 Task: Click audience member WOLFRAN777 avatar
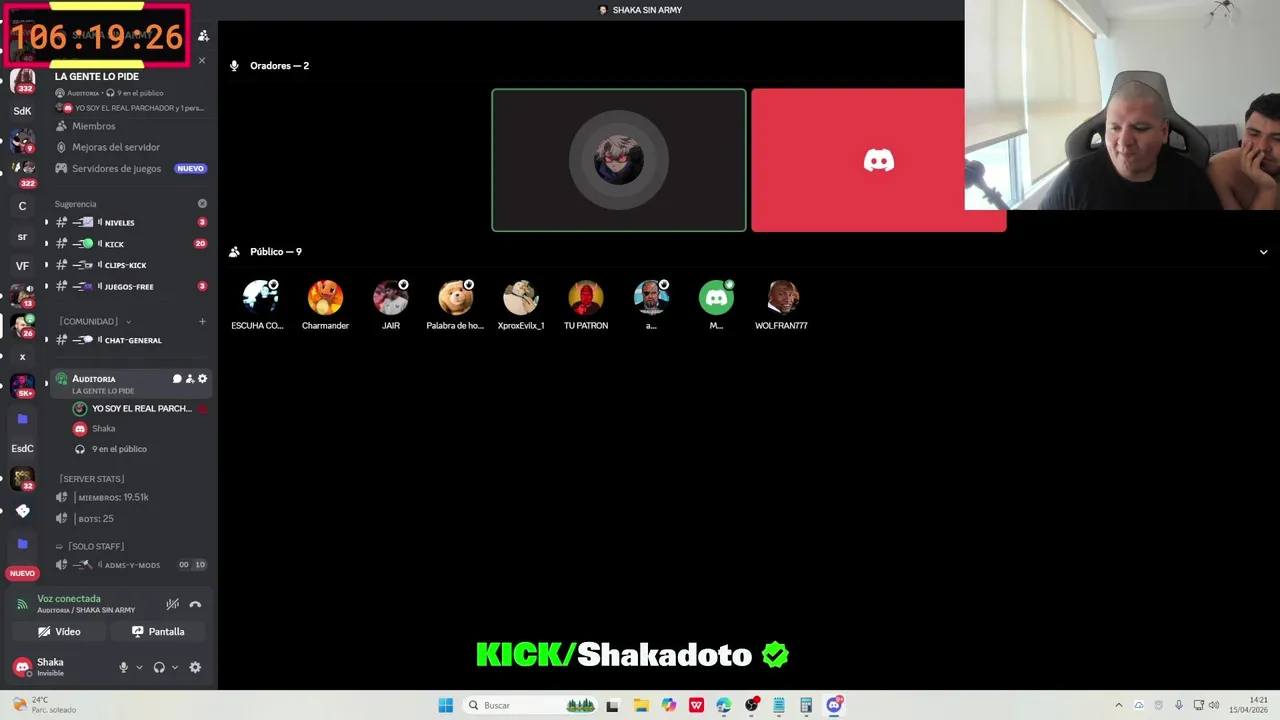click(x=781, y=298)
